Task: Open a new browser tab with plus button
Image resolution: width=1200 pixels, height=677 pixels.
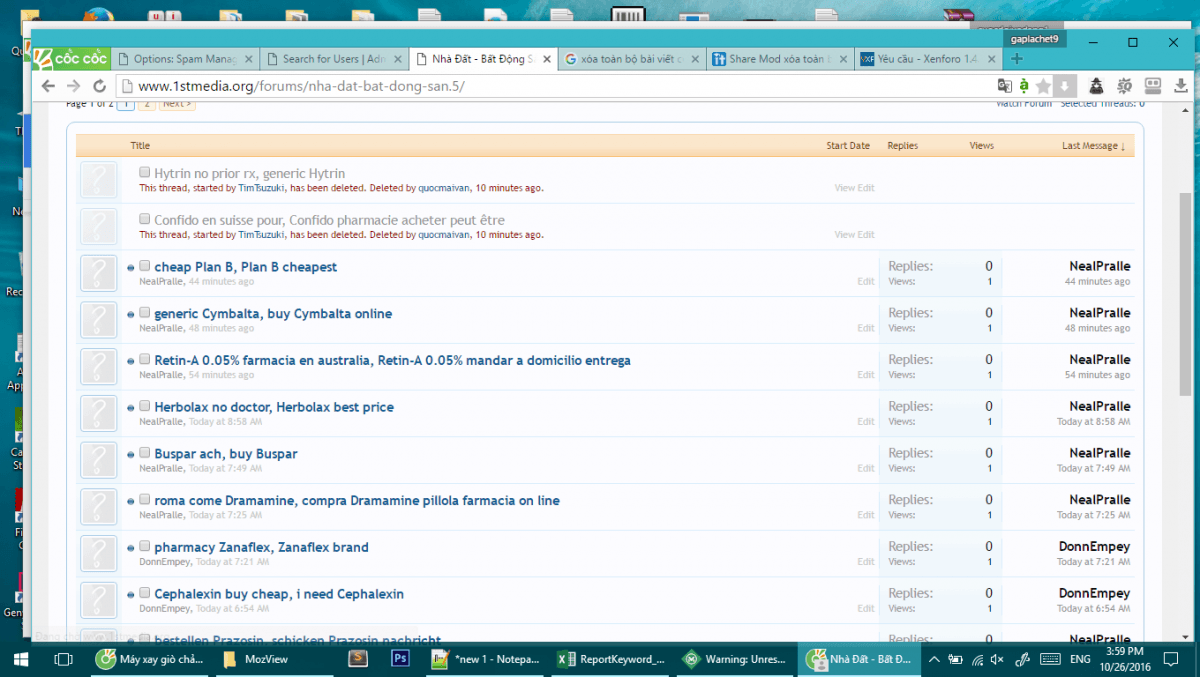Action: click(1017, 59)
